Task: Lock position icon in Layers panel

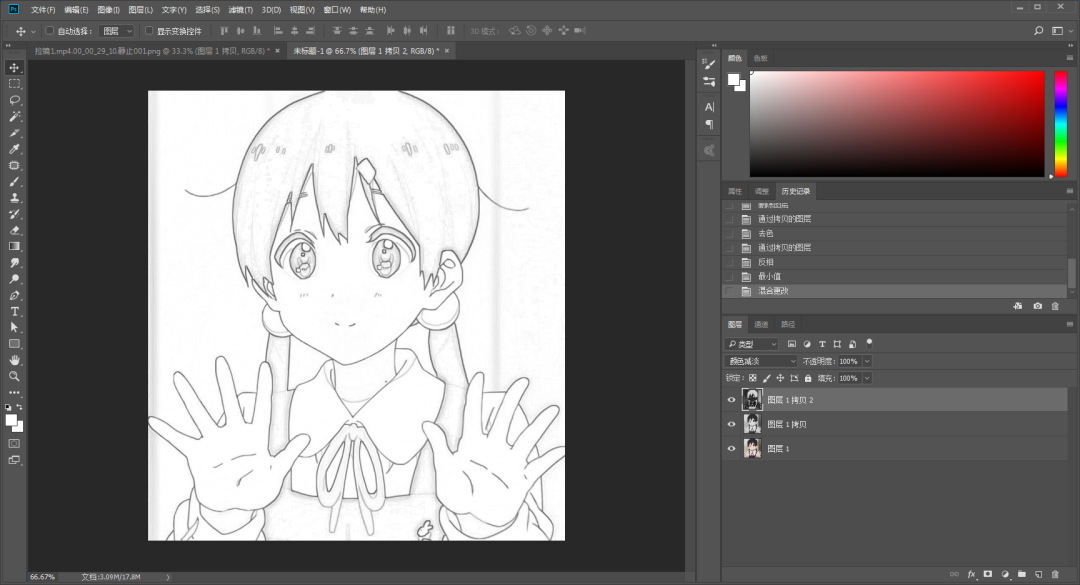Action: tap(780, 378)
